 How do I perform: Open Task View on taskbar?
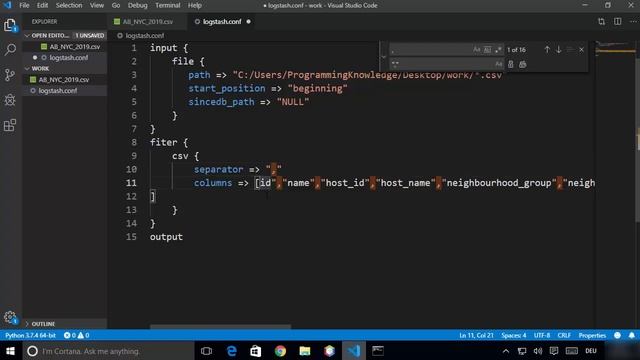pos(207,351)
